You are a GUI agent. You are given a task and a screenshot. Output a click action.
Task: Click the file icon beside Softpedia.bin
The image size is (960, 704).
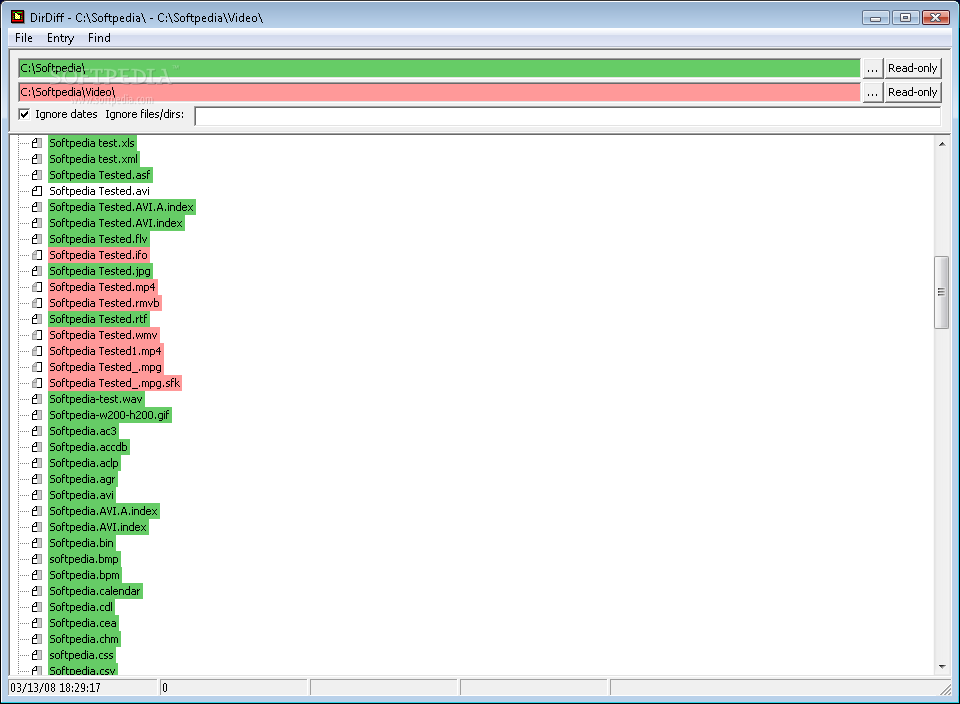click(37, 543)
